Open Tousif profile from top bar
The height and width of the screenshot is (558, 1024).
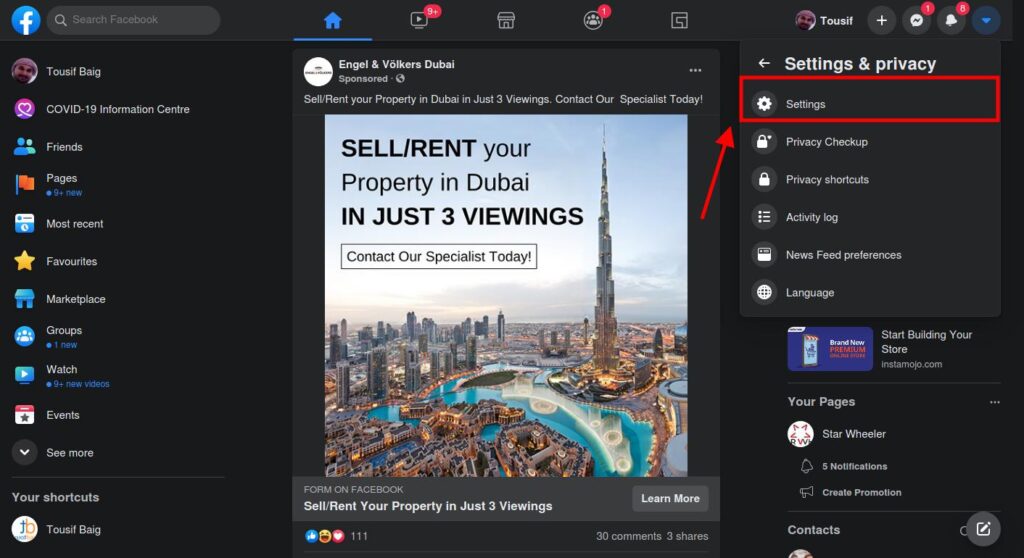(824, 20)
